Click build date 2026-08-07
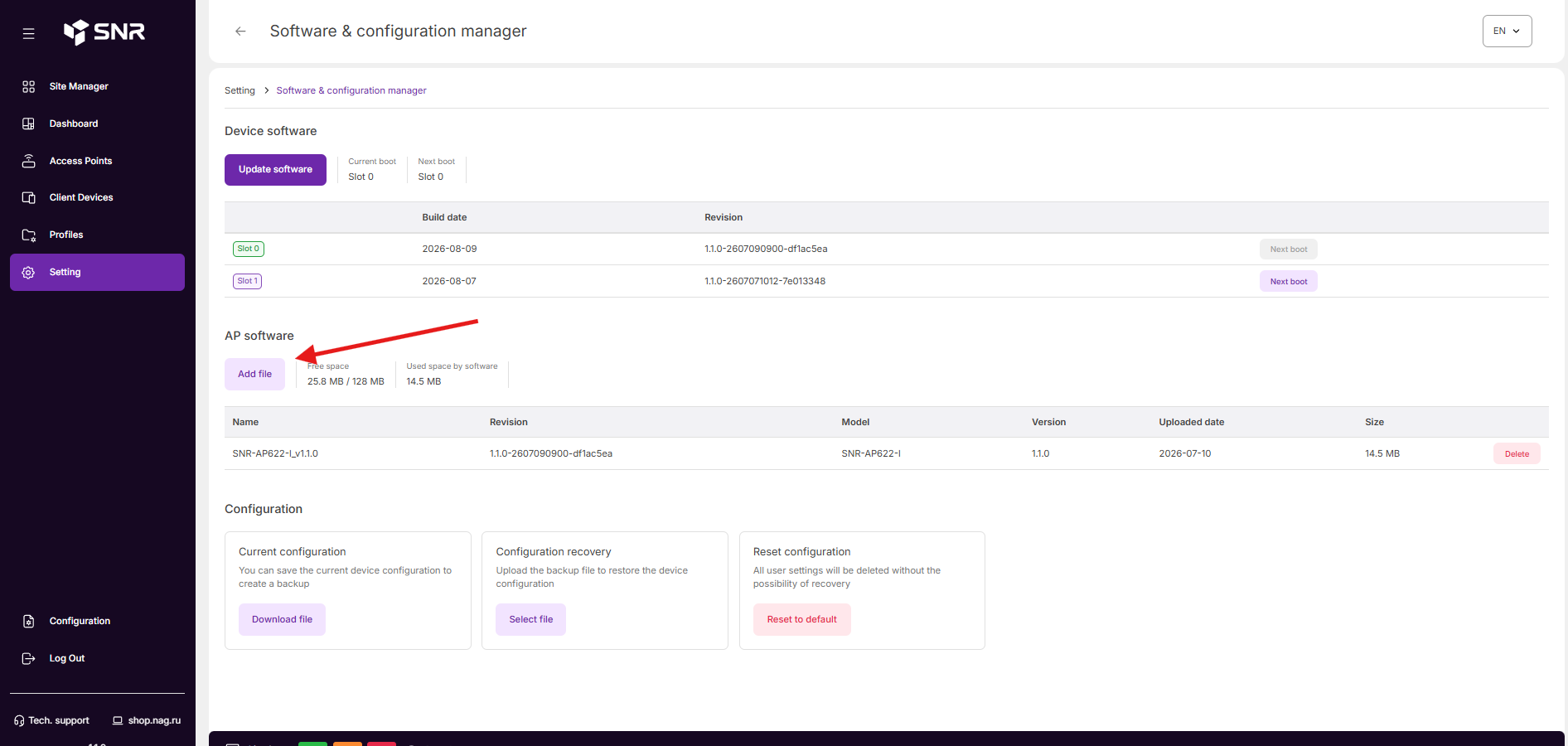Viewport: 1568px width, 746px height. point(449,281)
